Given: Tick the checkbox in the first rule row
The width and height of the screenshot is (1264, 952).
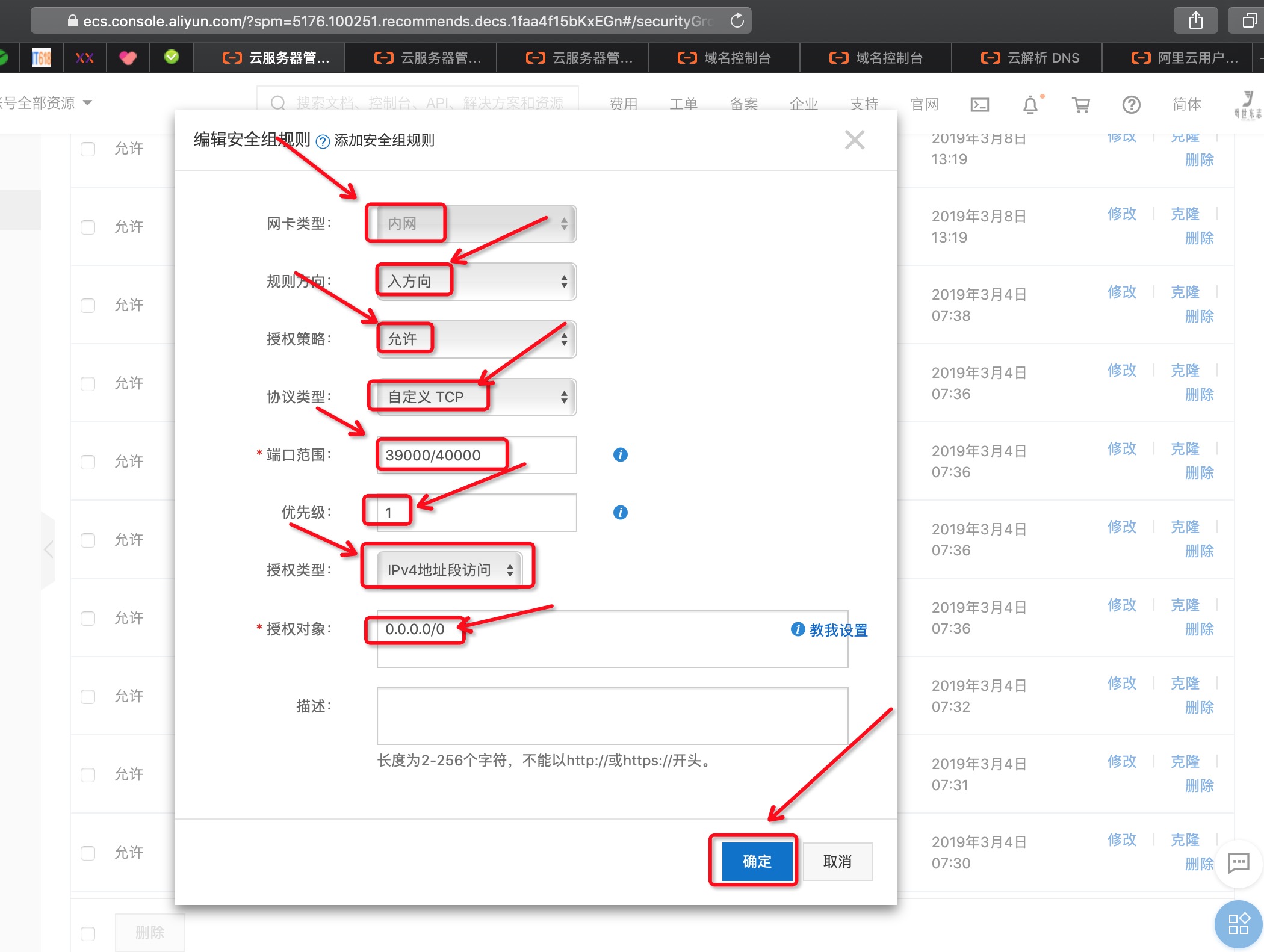Looking at the screenshot, I should (88, 149).
